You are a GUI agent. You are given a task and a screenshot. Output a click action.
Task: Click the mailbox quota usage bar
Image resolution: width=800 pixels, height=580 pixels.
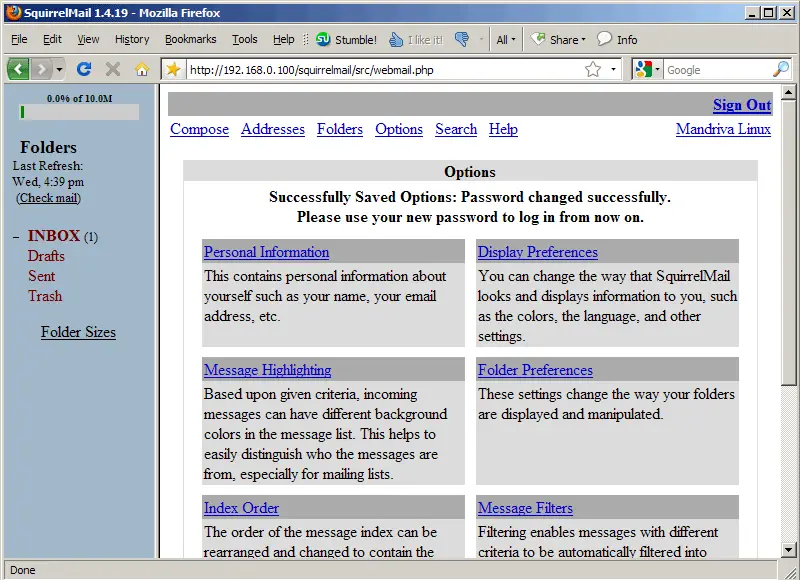[79, 112]
